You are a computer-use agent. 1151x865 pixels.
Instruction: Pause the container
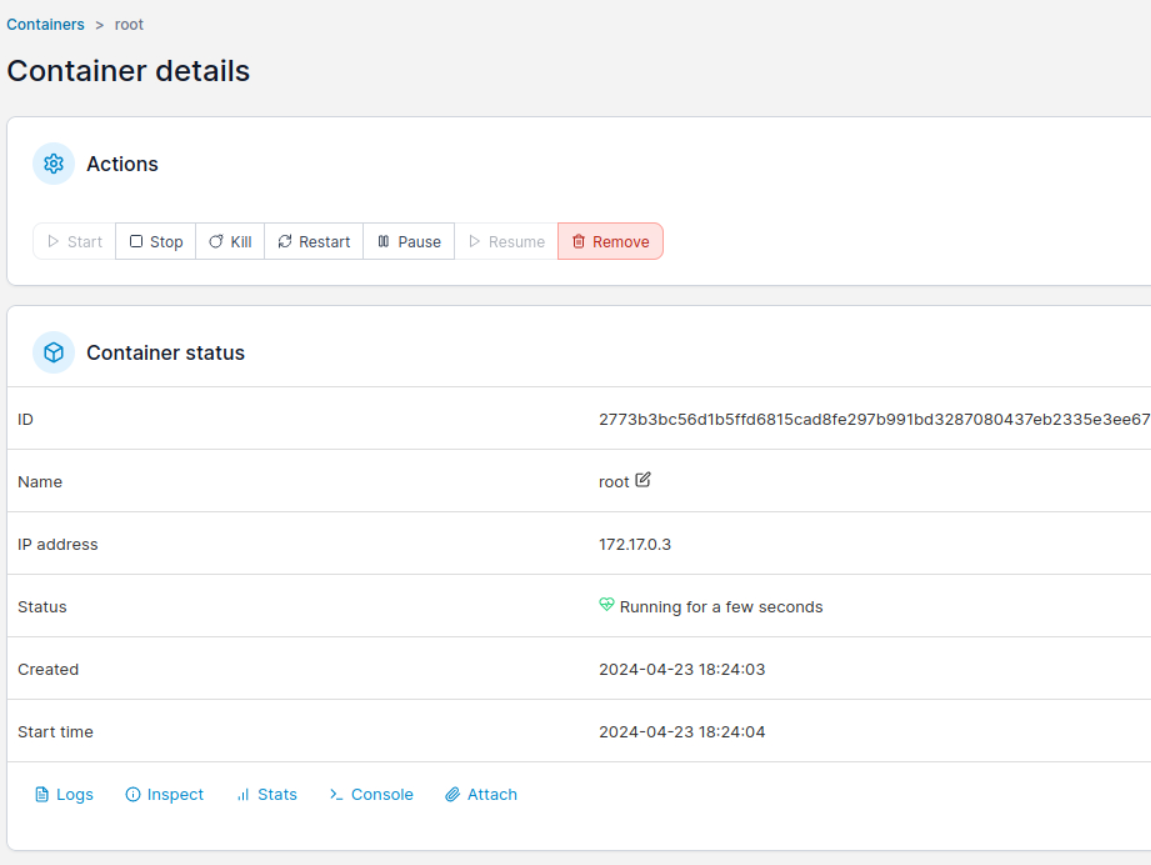tap(409, 242)
